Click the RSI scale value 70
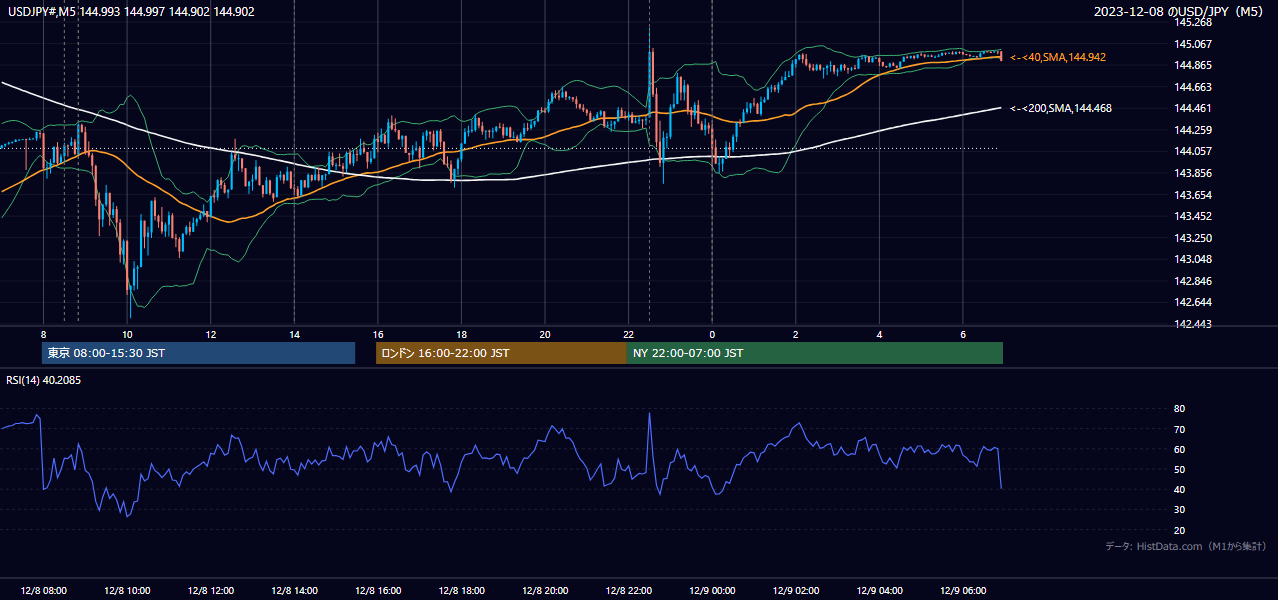 pos(1180,430)
